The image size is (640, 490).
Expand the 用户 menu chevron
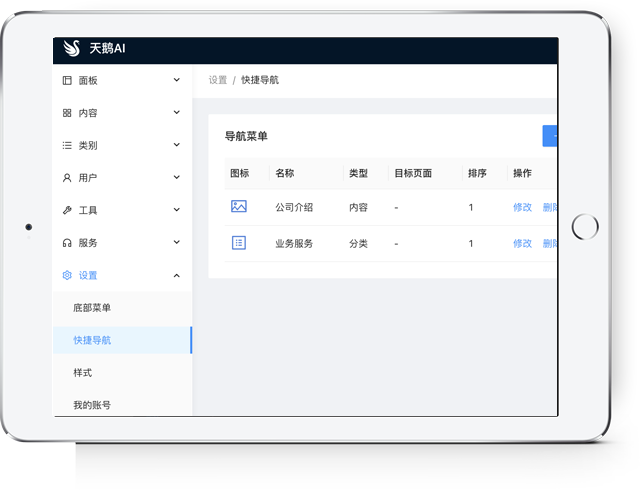[x=177, y=177]
